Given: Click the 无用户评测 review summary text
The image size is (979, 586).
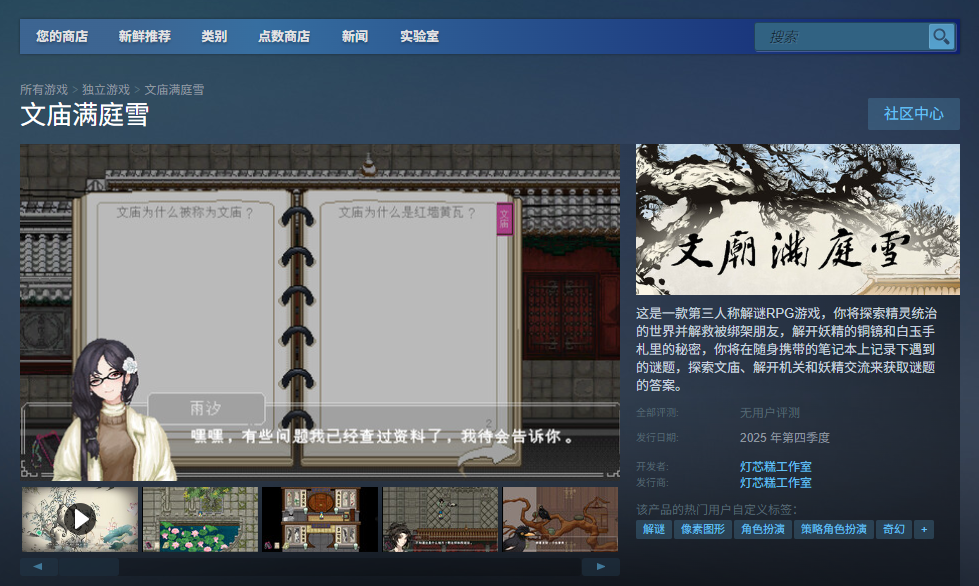Looking at the screenshot, I should click(x=769, y=413).
